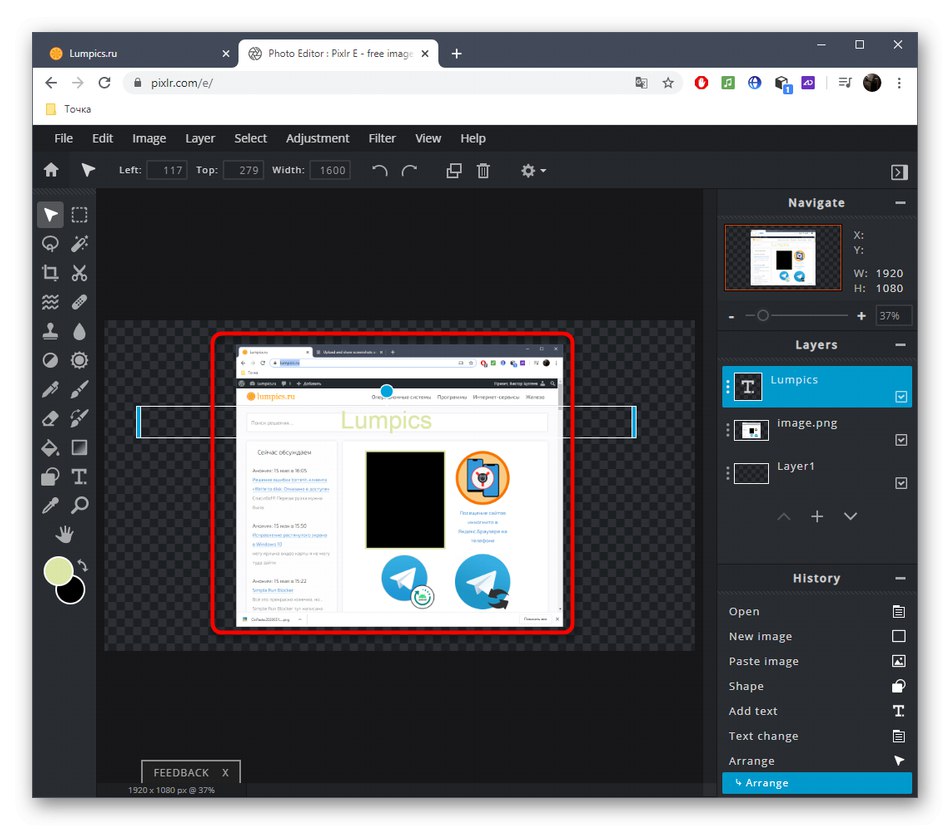Pick the Eyedropper color picker tool
The image size is (950, 830).
pos(50,505)
